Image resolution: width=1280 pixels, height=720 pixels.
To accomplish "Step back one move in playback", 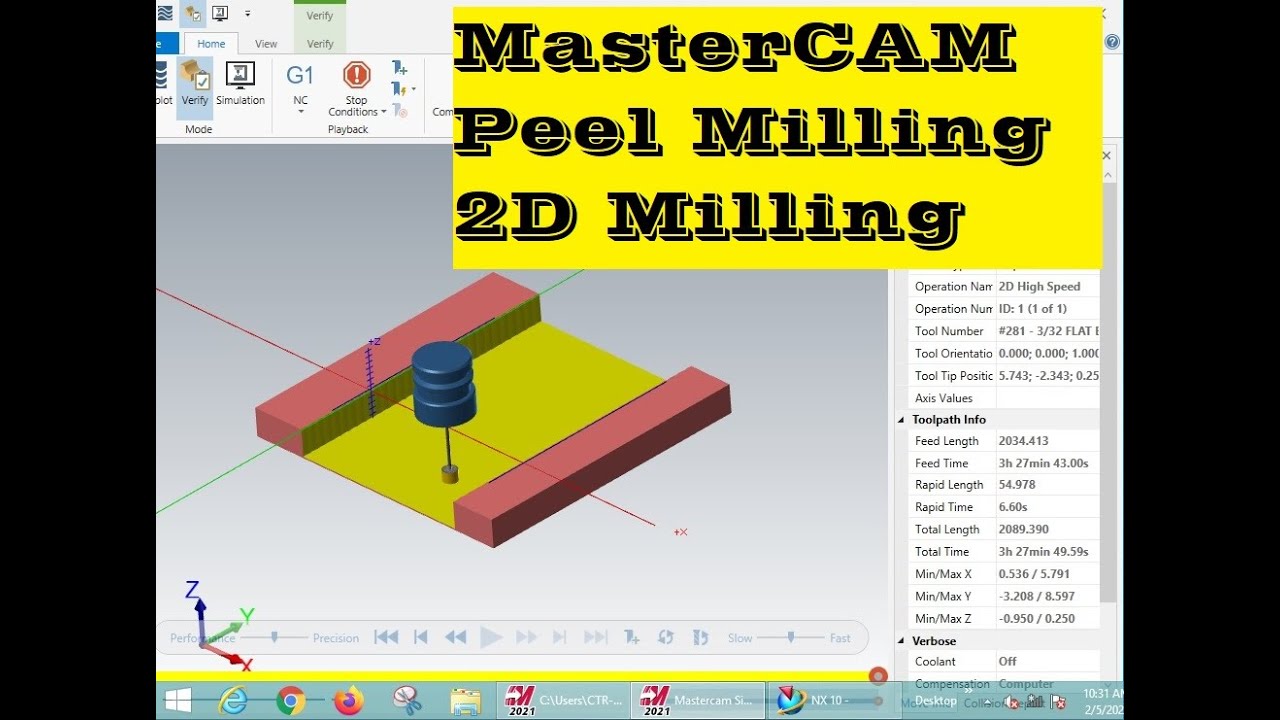I will 421,637.
